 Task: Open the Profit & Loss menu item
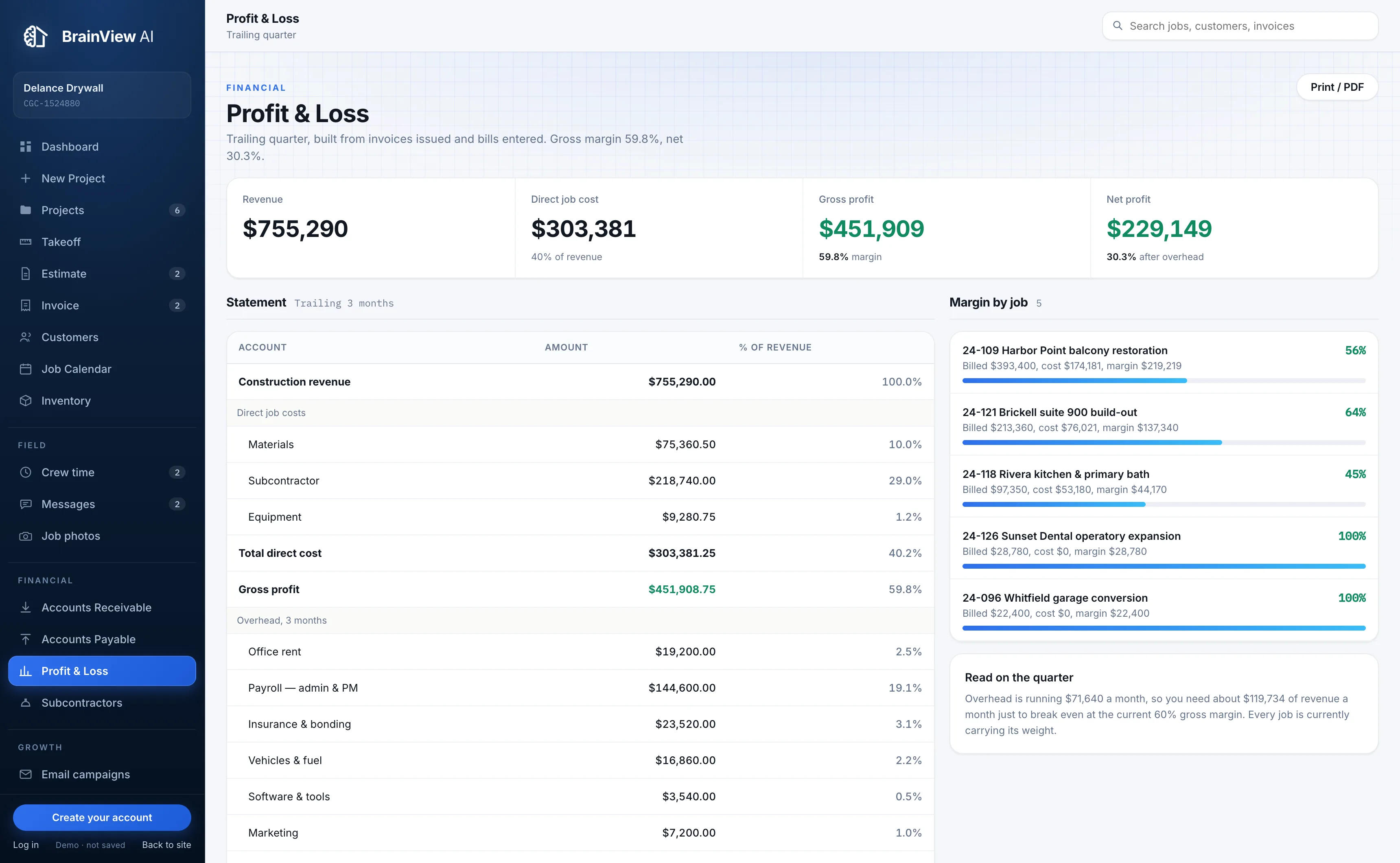pos(102,670)
